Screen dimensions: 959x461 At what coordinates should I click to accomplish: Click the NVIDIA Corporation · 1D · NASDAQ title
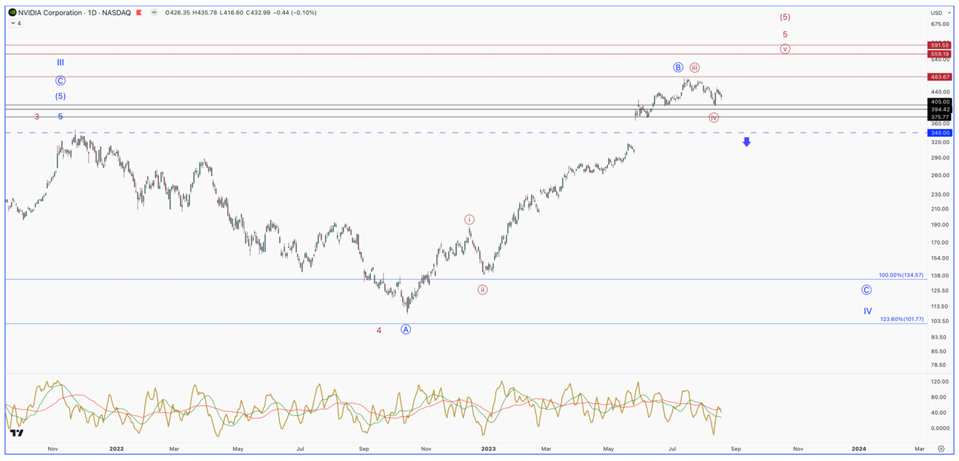(73, 12)
